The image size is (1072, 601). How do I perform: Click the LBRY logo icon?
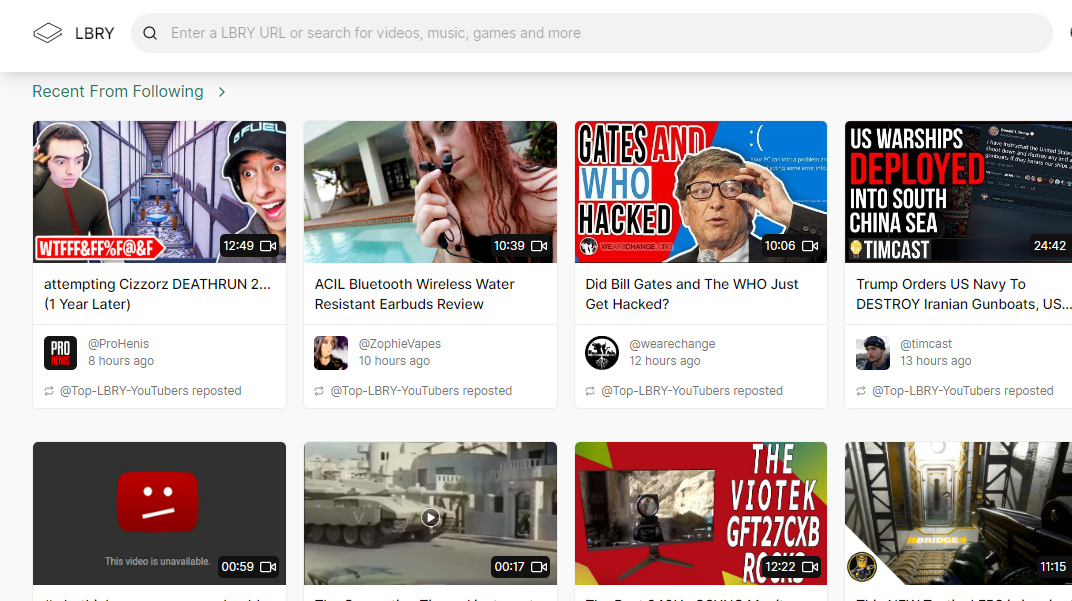pos(47,31)
